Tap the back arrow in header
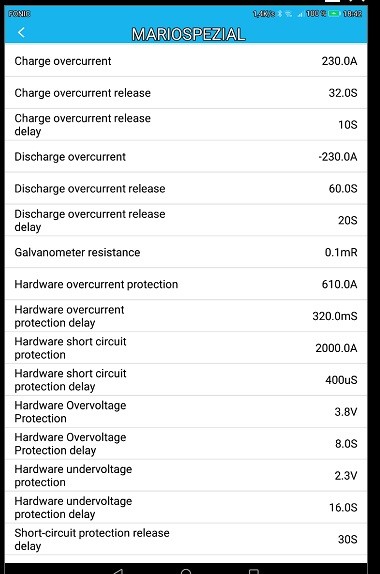Image resolution: width=380 pixels, height=574 pixels. tap(21, 33)
